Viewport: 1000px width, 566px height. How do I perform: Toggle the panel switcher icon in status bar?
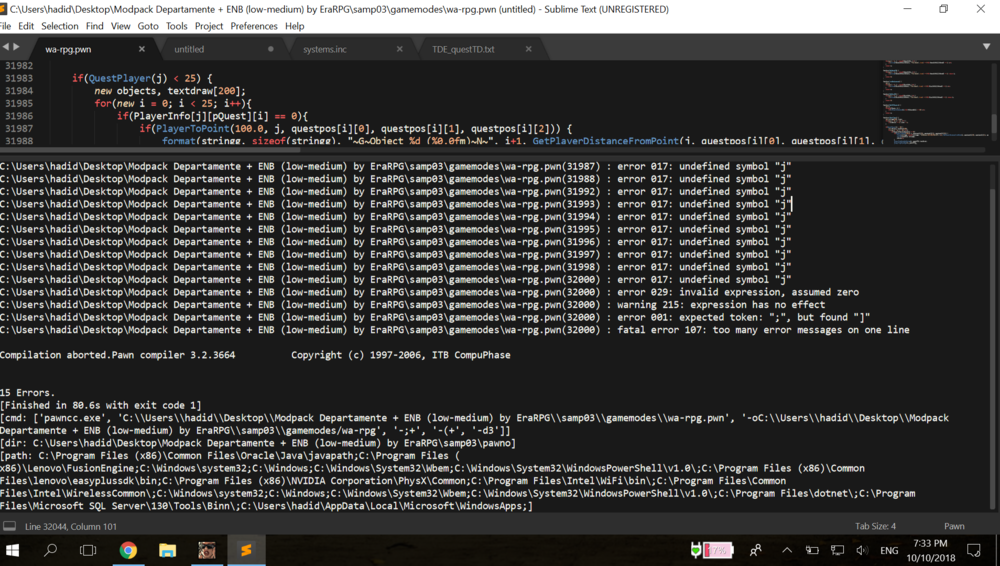click(x=10, y=526)
